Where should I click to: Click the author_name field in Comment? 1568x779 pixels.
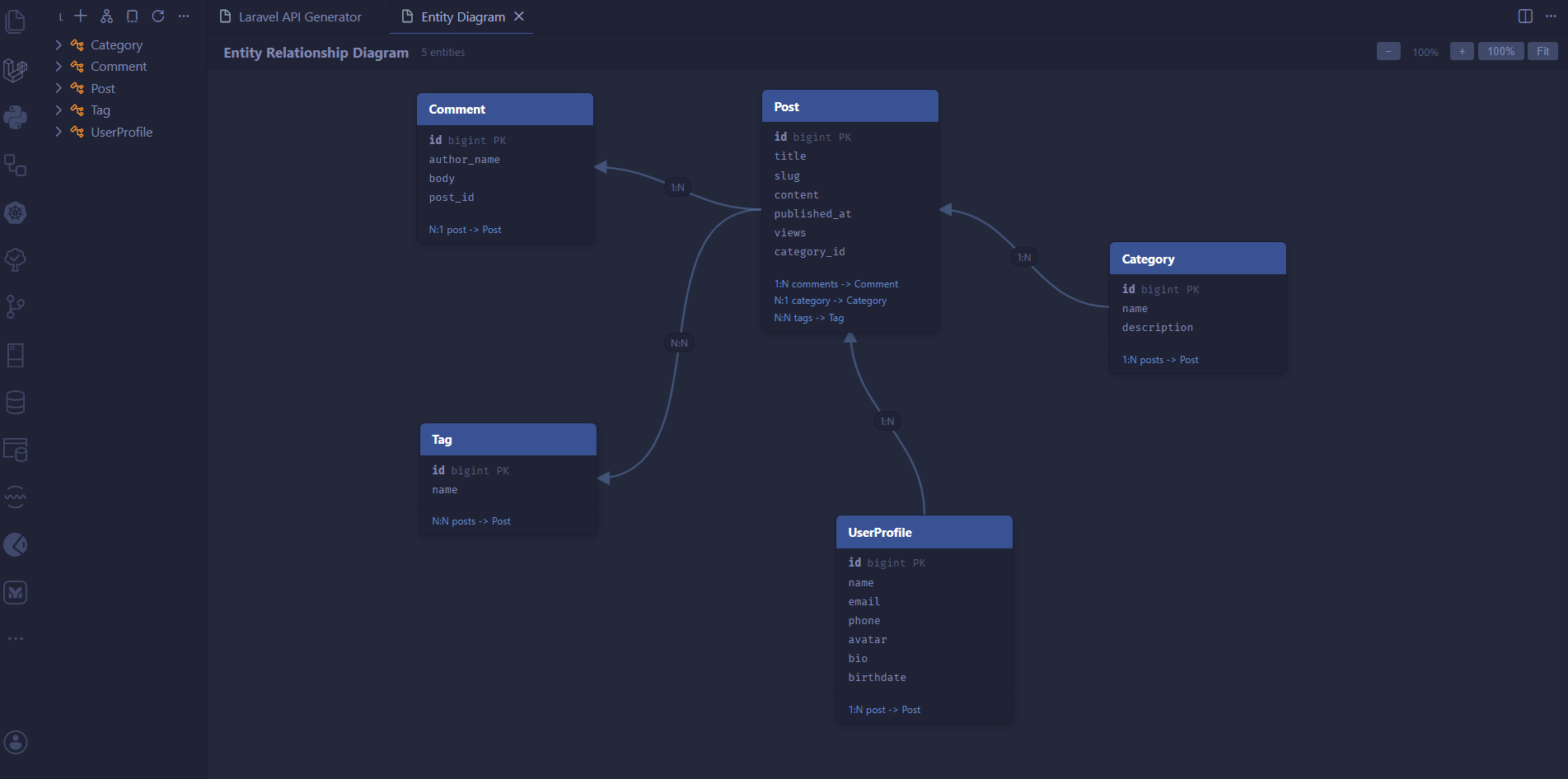pyautogui.click(x=464, y=160)
